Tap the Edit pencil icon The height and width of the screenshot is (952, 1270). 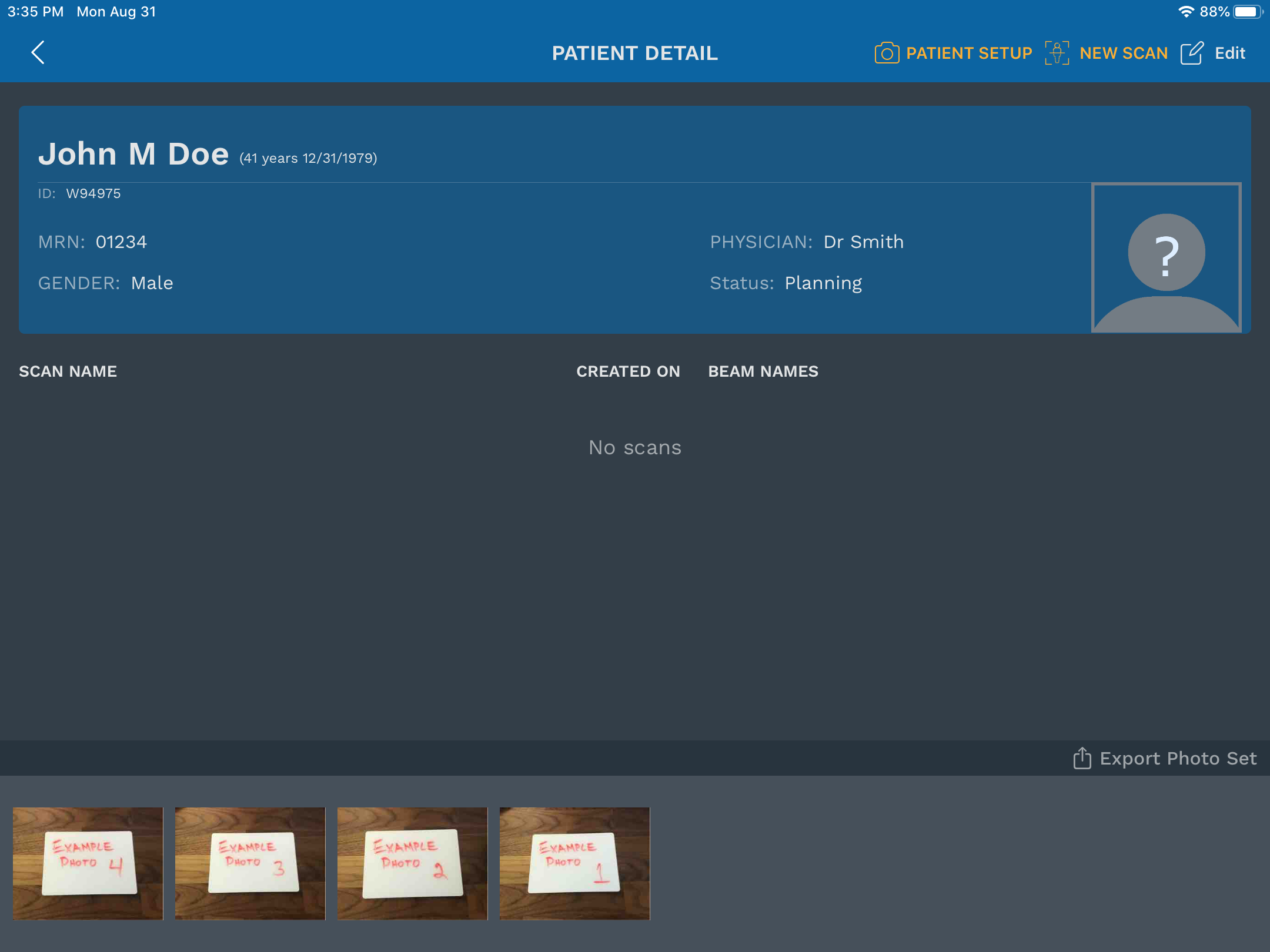tap(1192, 53)
